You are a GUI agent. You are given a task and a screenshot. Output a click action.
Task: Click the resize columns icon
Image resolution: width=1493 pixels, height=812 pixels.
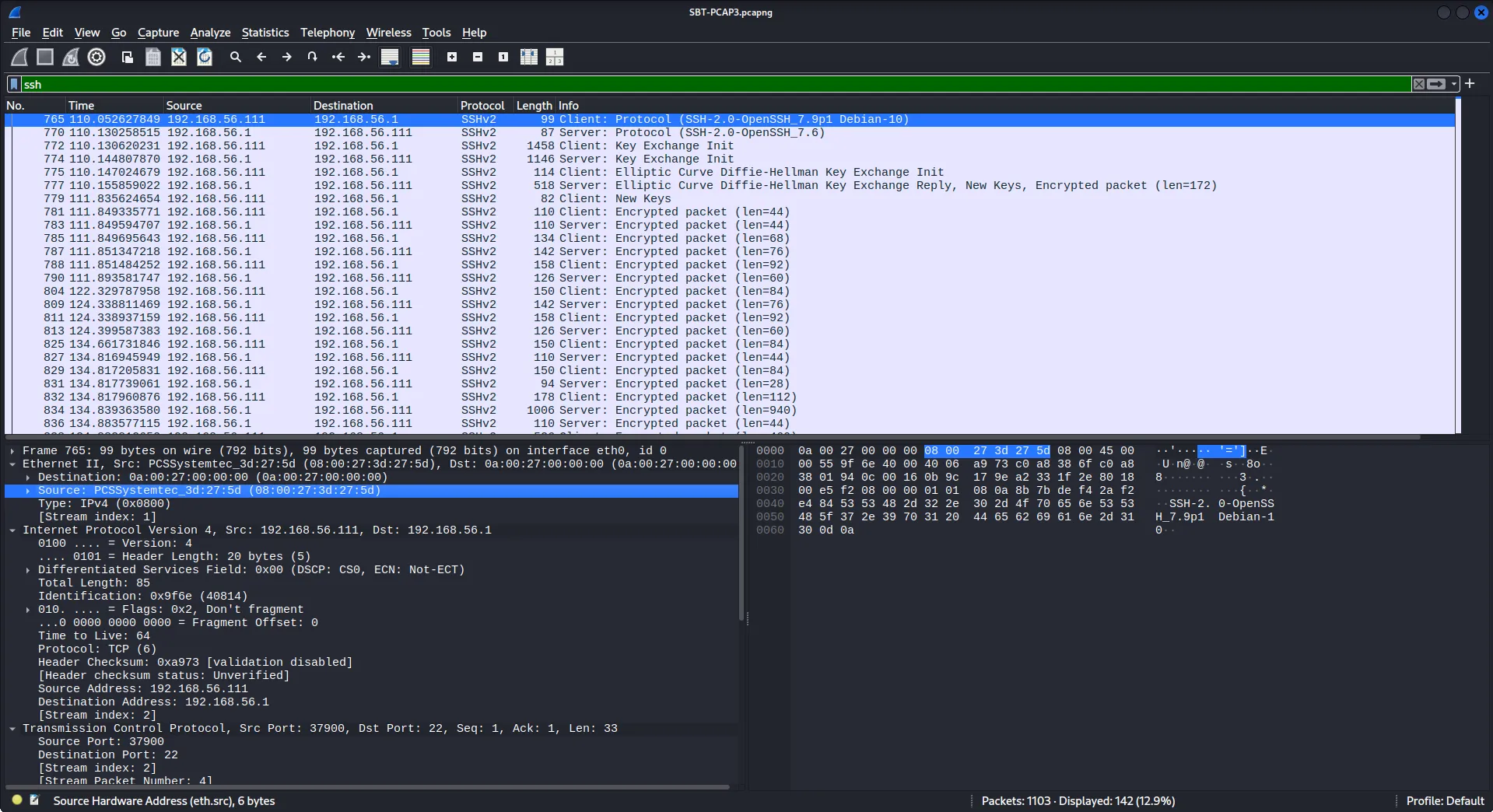point(529,57)
